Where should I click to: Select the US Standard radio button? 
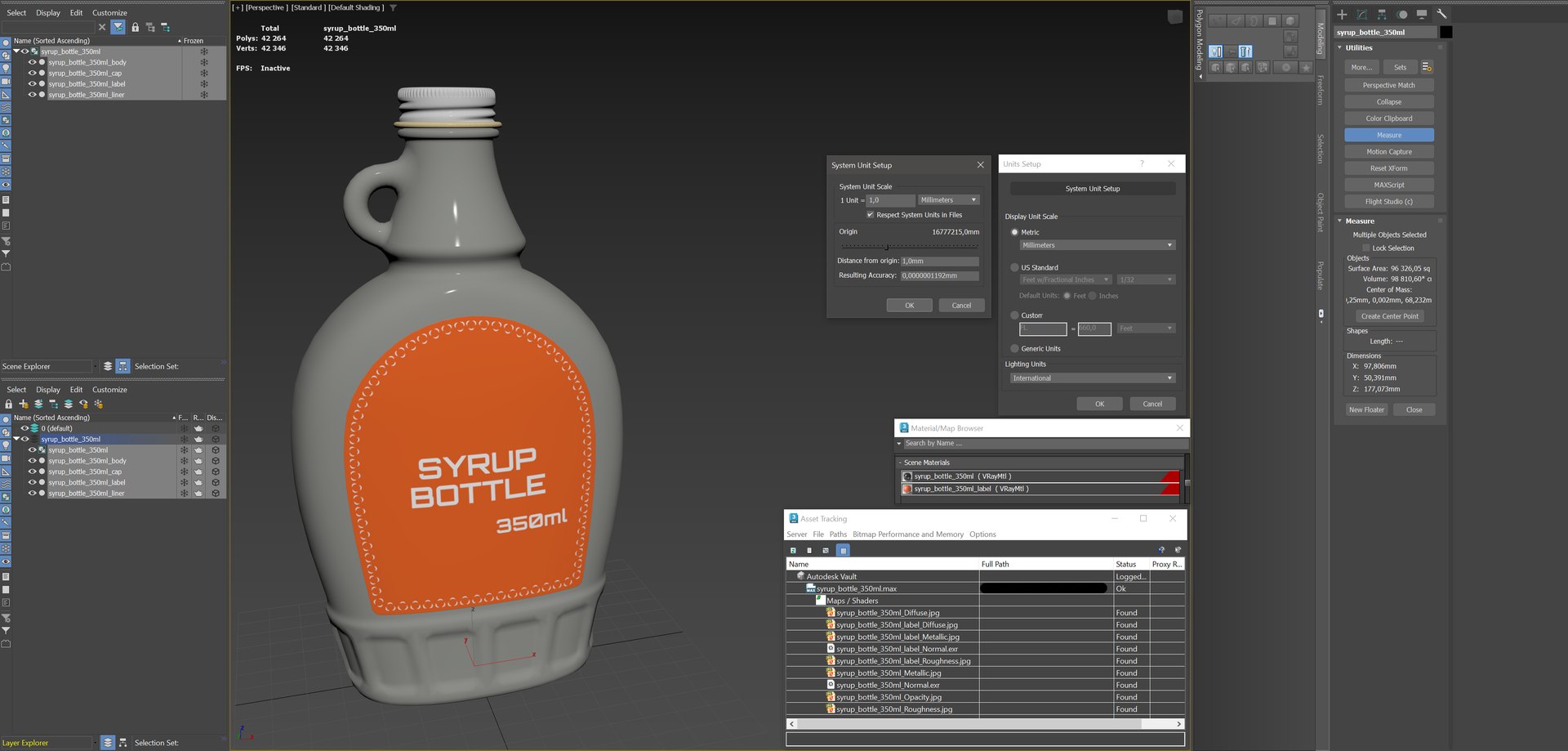[x=1015, y=268]
